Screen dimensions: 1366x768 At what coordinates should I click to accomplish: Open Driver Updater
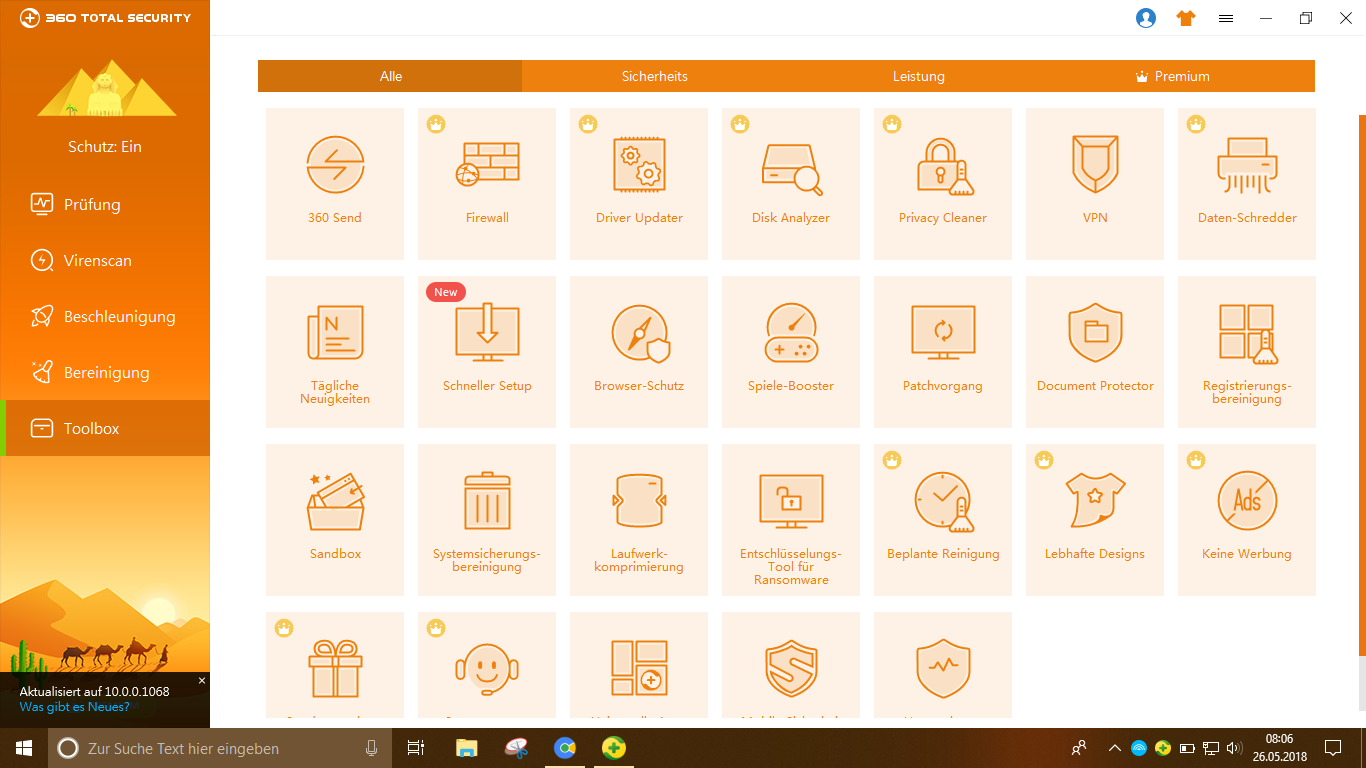pos(639,184)
